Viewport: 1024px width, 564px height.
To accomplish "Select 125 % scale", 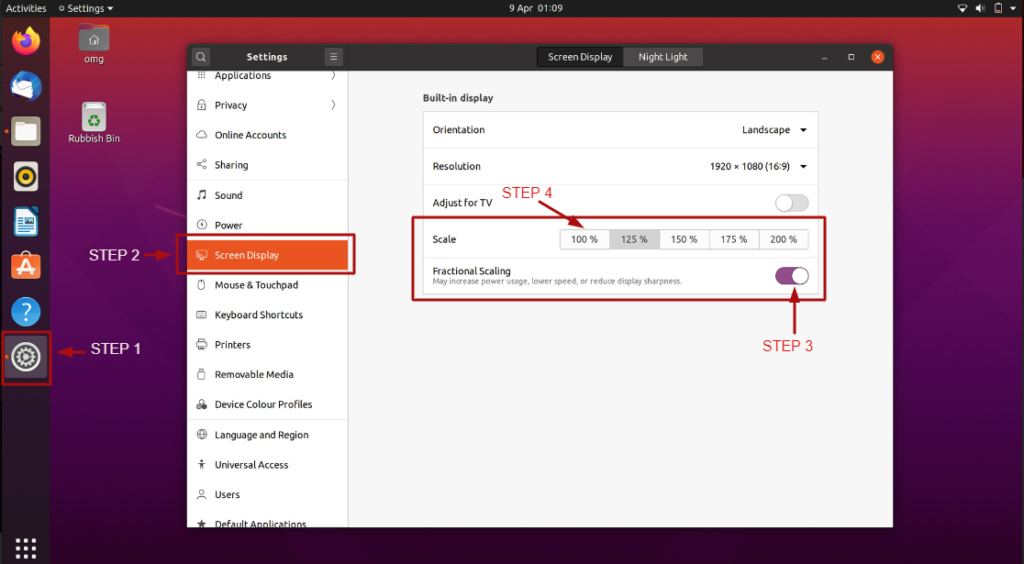I will point(634,240).
